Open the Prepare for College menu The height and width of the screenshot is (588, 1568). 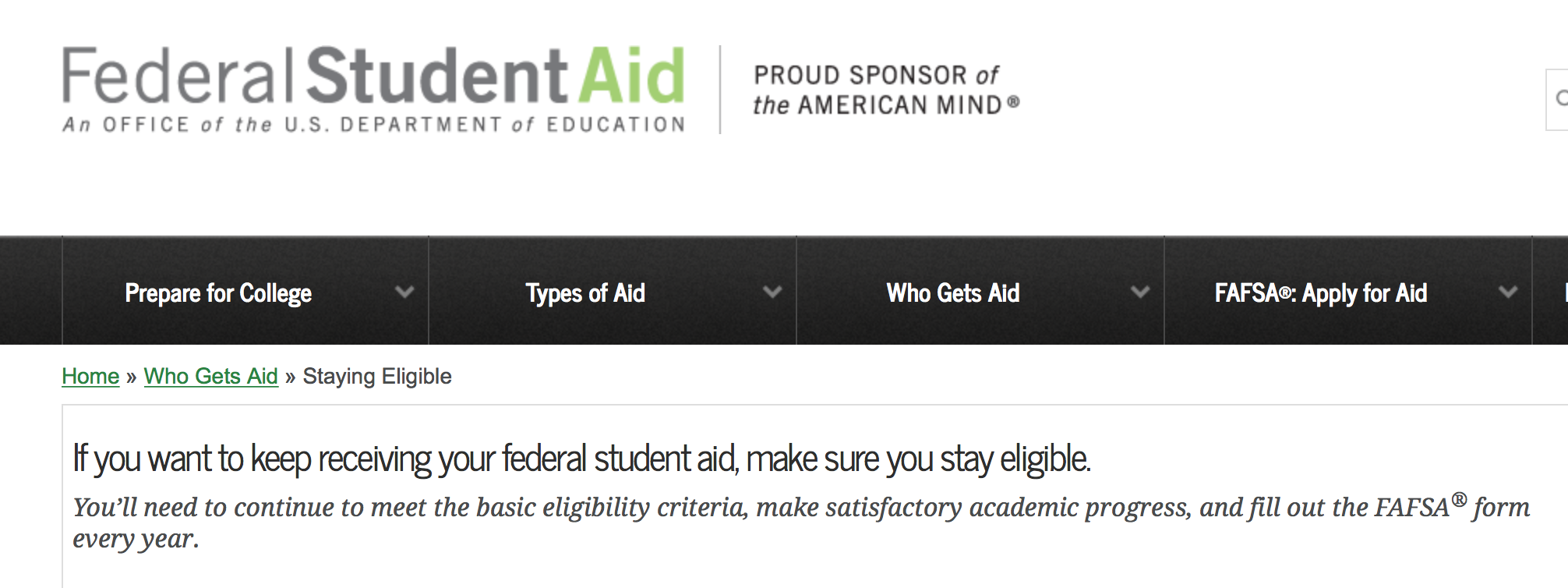pos(218,293)
